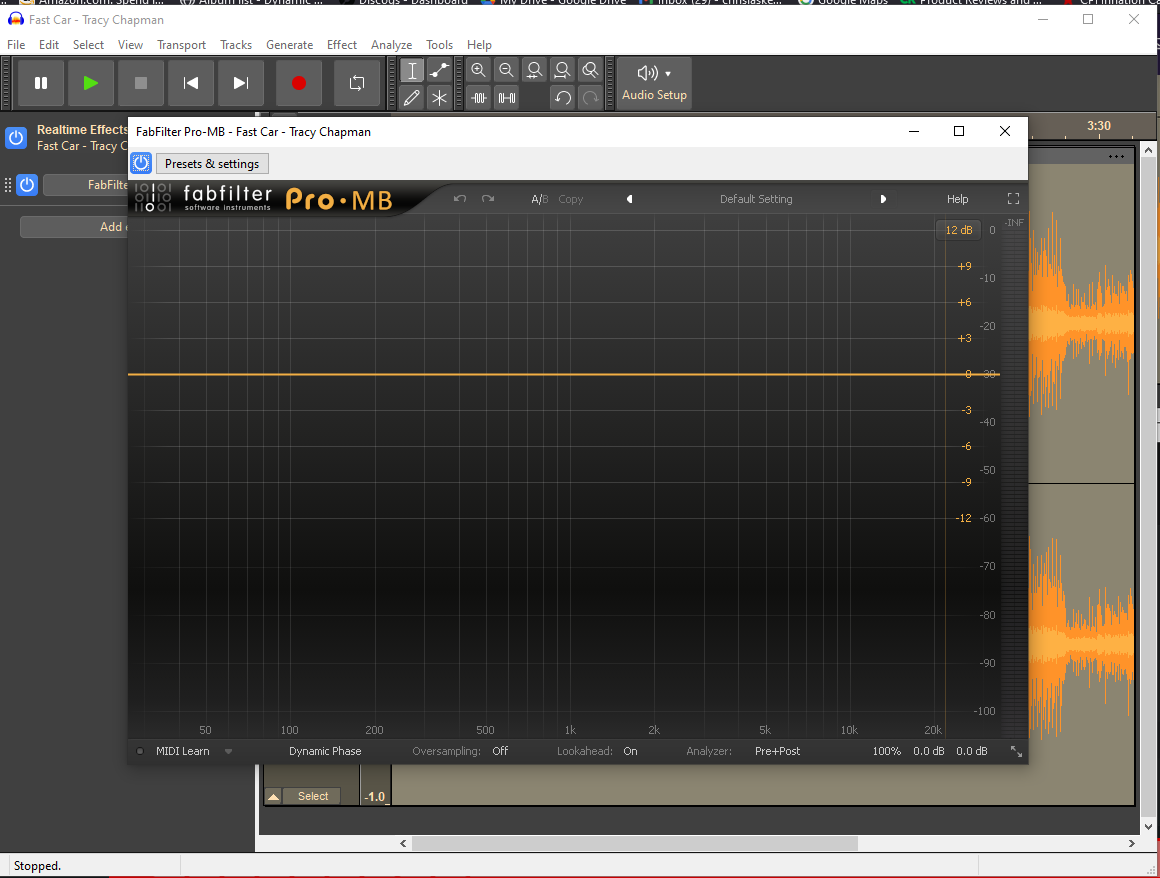Click the 100% mix value
This screenshot has width=1160, height=878.
pyautogui.click(x=886, y=751)
